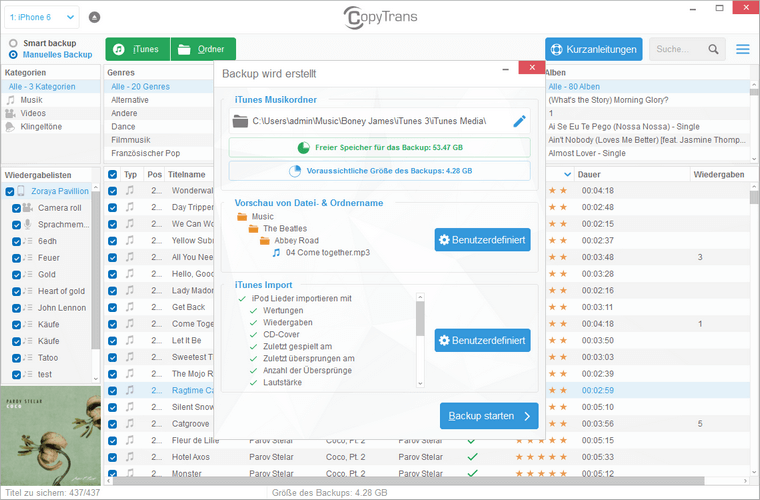The height and width of the screenshot is (500, 760).
Task: Click the music note icon in the Let It Be row
Action: (130, 340)
